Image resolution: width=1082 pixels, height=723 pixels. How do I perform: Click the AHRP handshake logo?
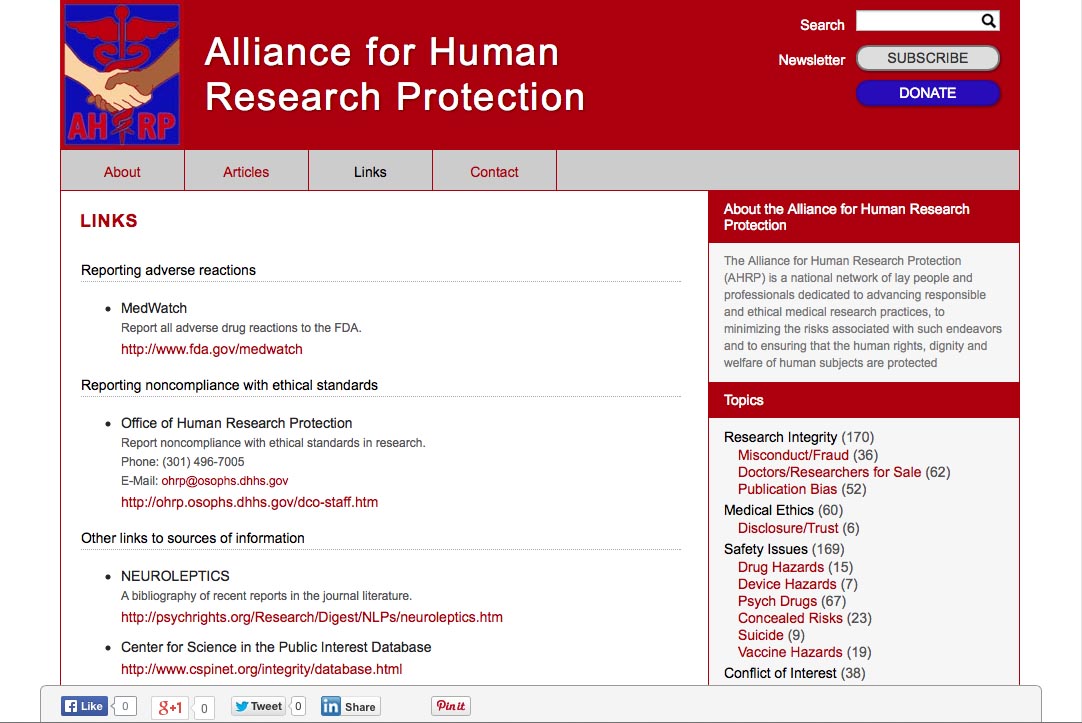pos(122,75)
